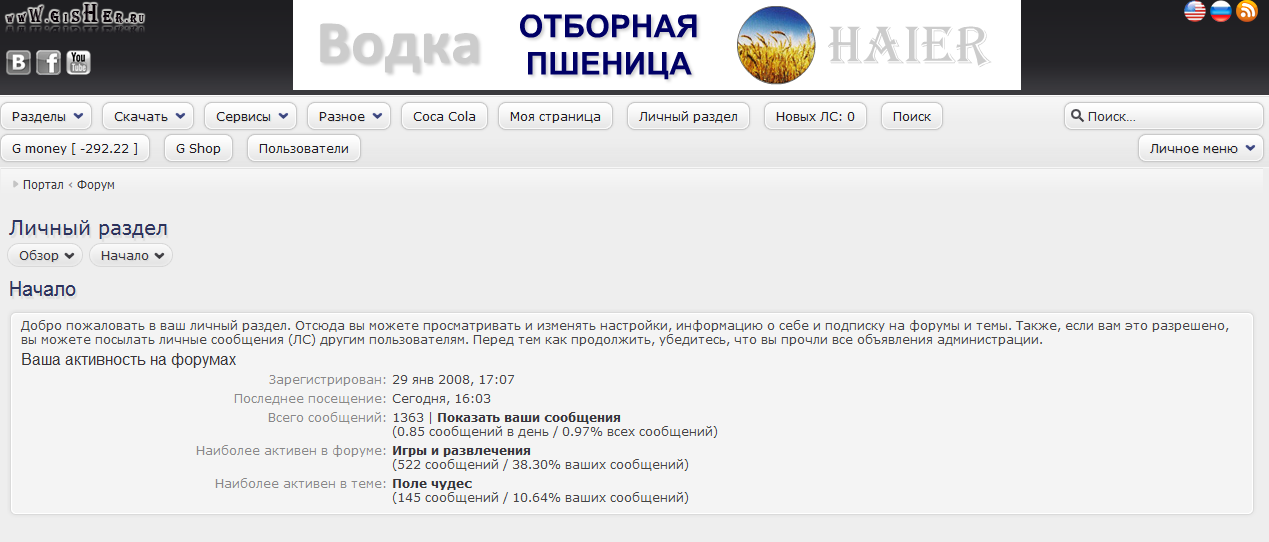The height and width of the screenshot is (542, 1269).
Task: Open the Скачать dropdown menu
Action: click(x=148, y=117)
